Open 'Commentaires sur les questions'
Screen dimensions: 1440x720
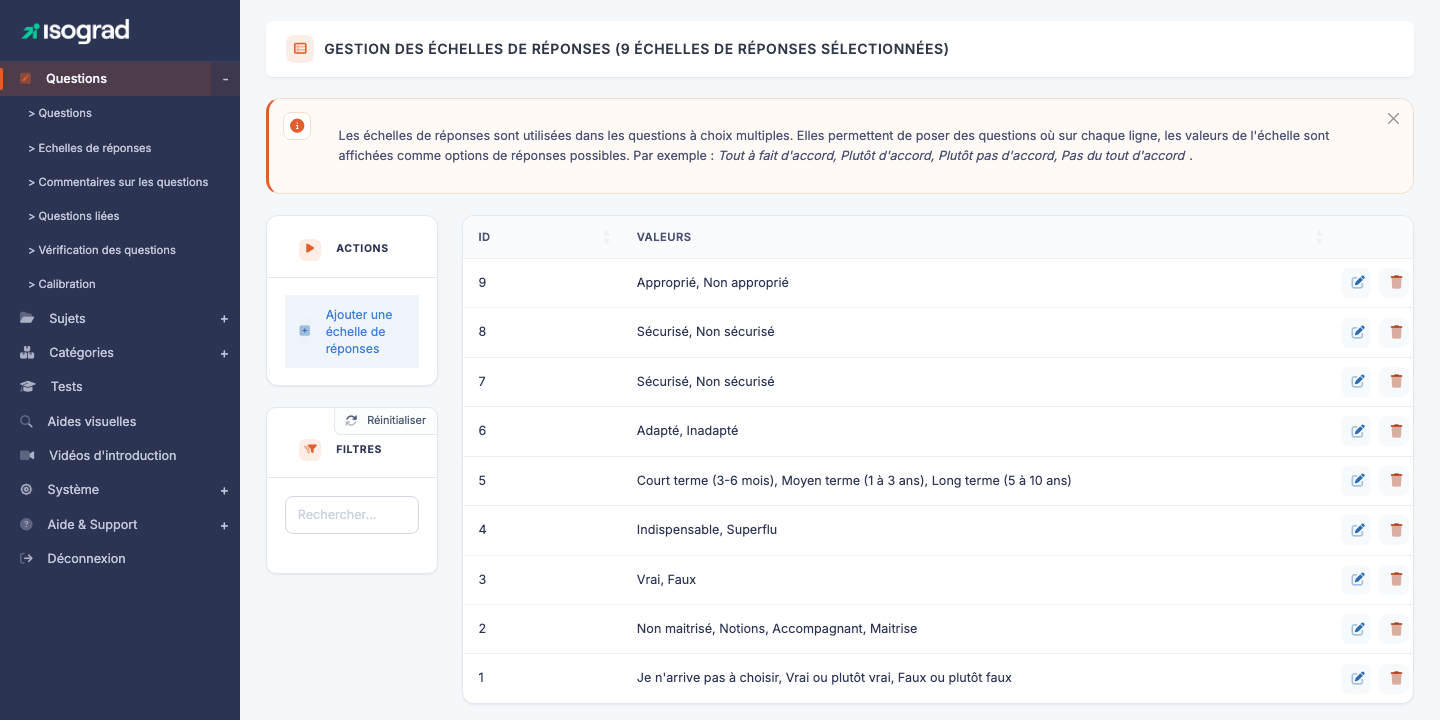118,182
